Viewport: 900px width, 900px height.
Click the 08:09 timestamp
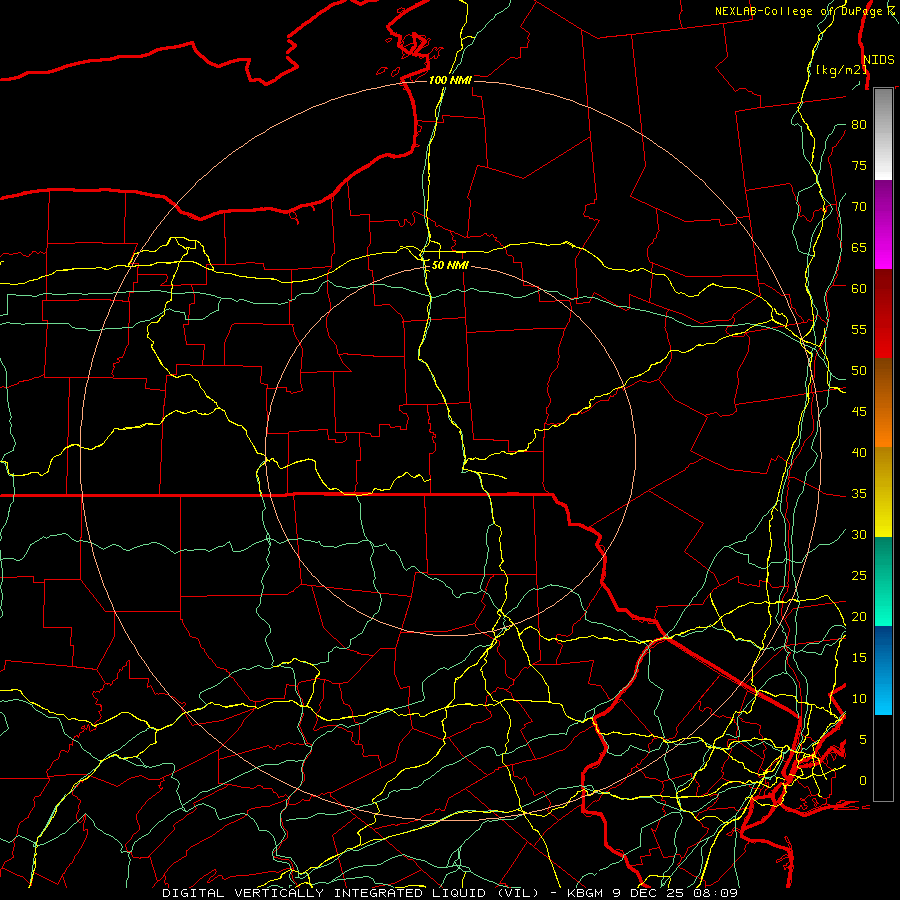(715, 893)
